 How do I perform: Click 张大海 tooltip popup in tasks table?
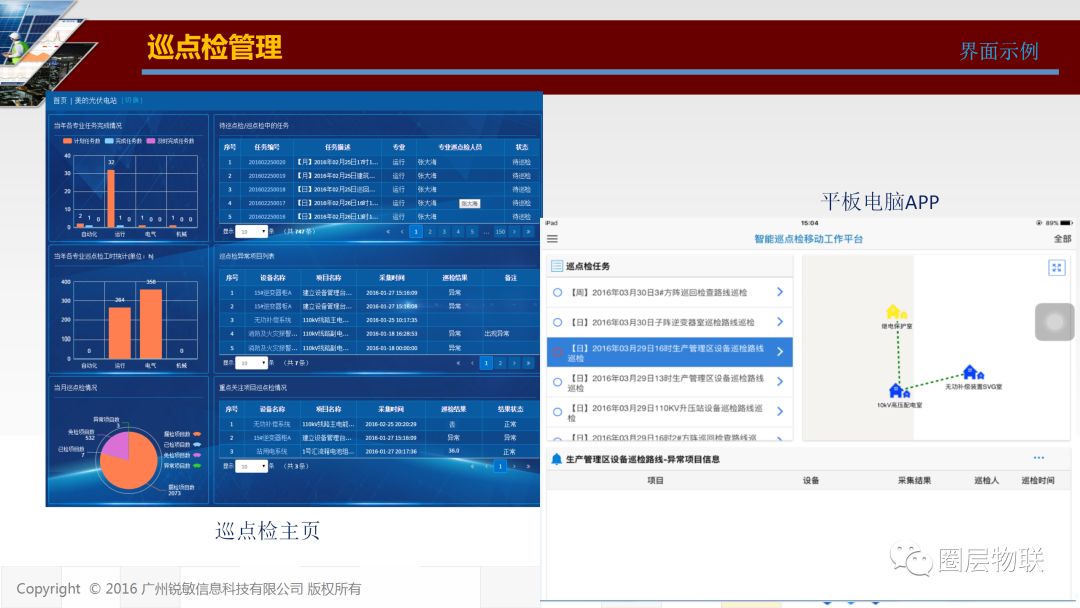click(470, 204)
